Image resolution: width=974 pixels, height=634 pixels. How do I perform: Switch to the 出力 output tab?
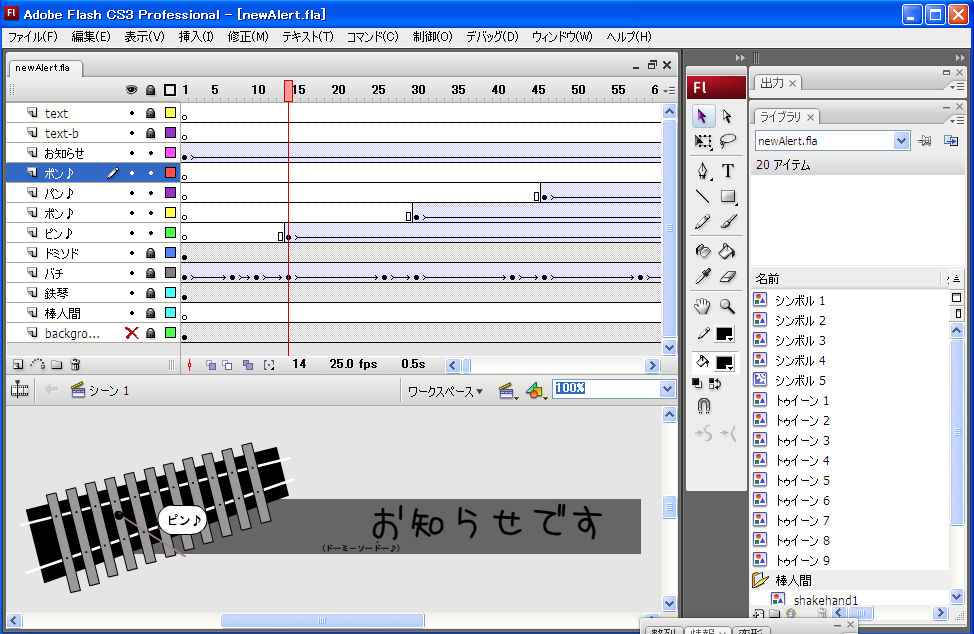click(771, 83)
